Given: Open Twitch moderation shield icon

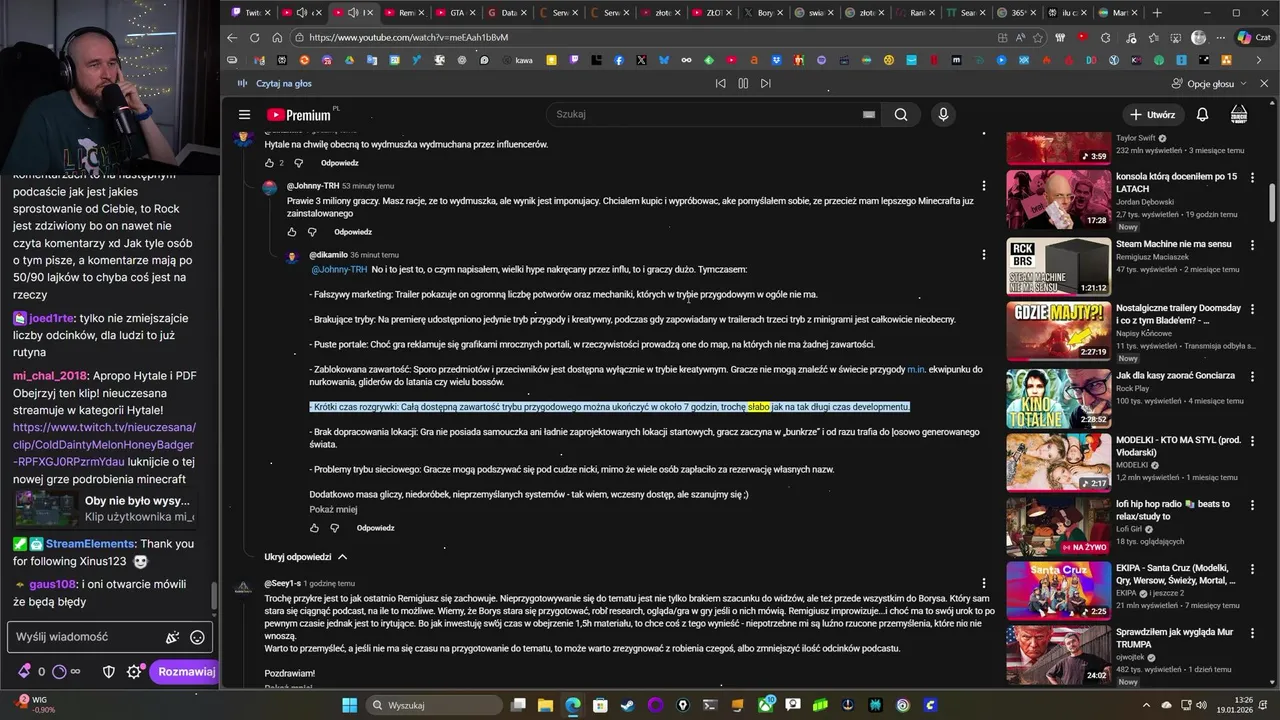Looking at the screenshot, I should pyautogui.click(x=109, y=672).
